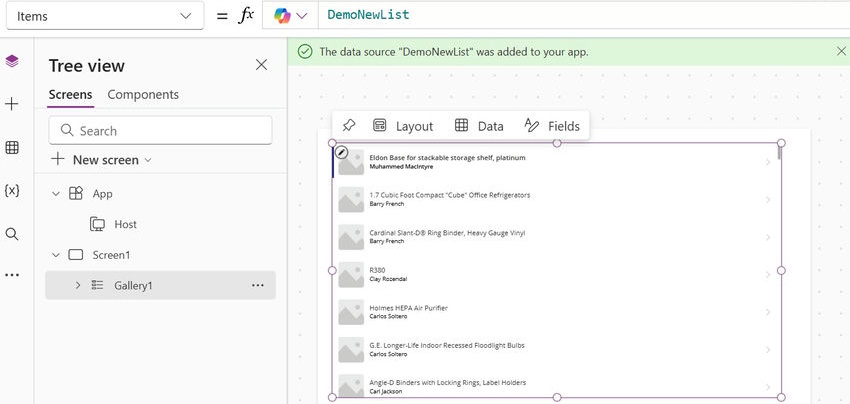This screenshot has width=850, height=404.
Task: Expand the Gallery1 tree node
Action: [x=78, y=285]
